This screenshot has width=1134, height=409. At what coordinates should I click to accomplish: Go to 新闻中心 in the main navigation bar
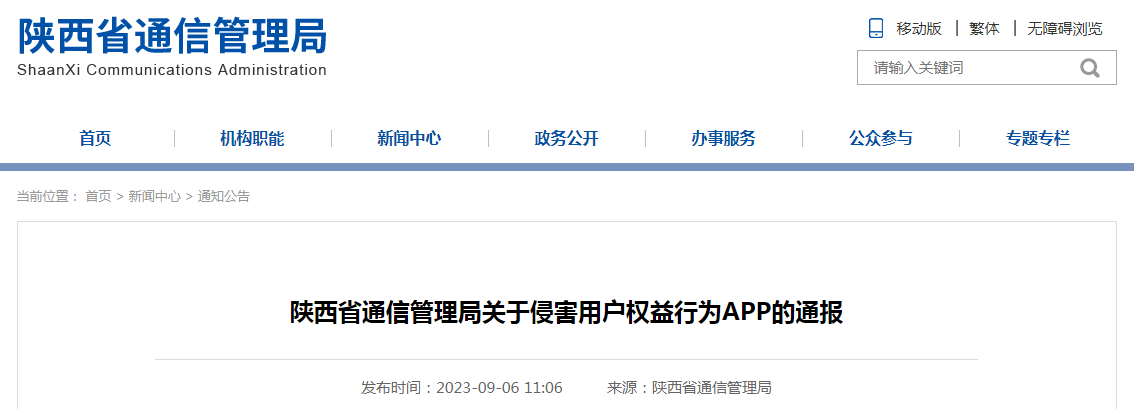tap(409, 139)
